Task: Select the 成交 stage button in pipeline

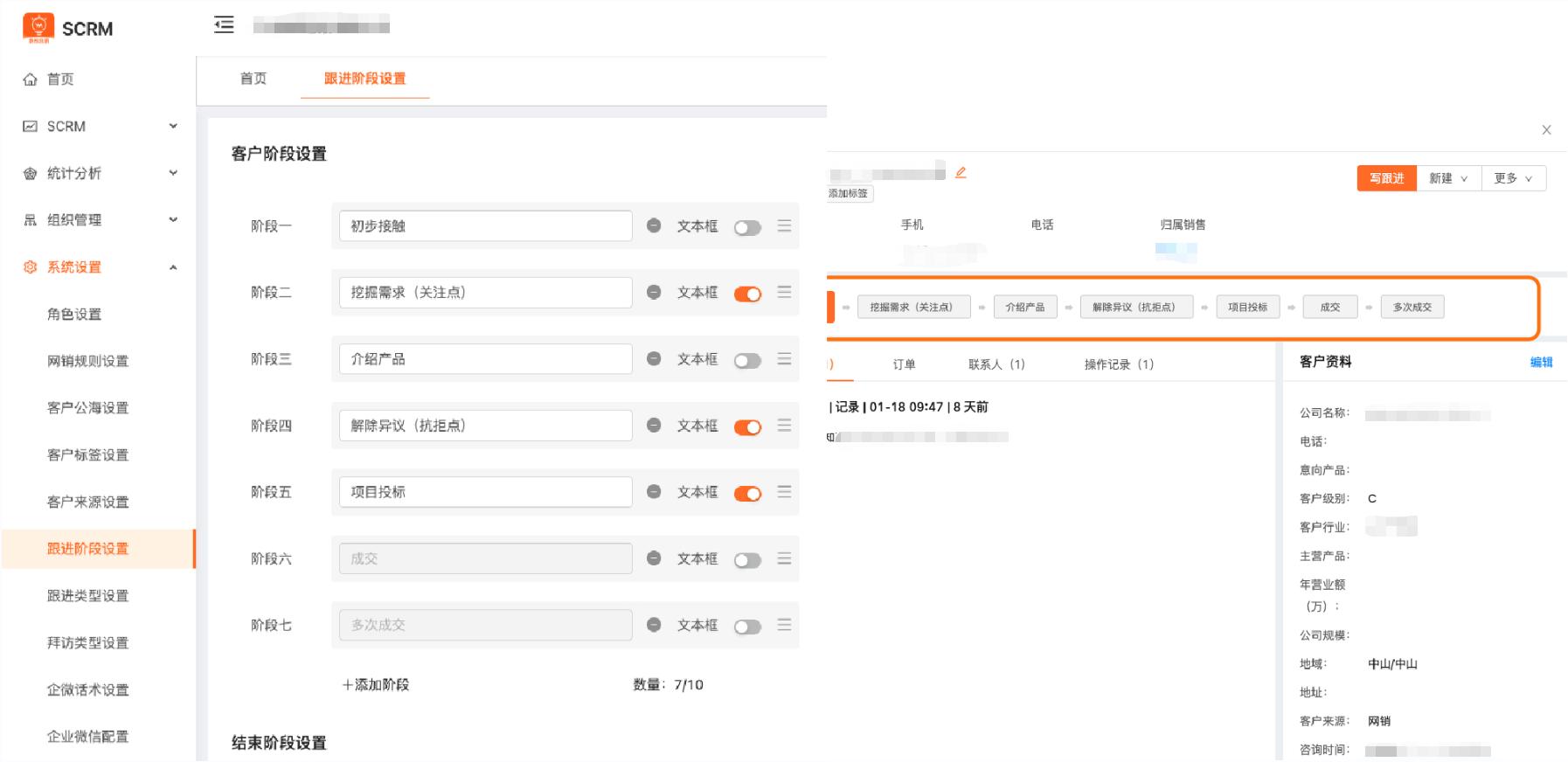Action: coord(1330,308)
